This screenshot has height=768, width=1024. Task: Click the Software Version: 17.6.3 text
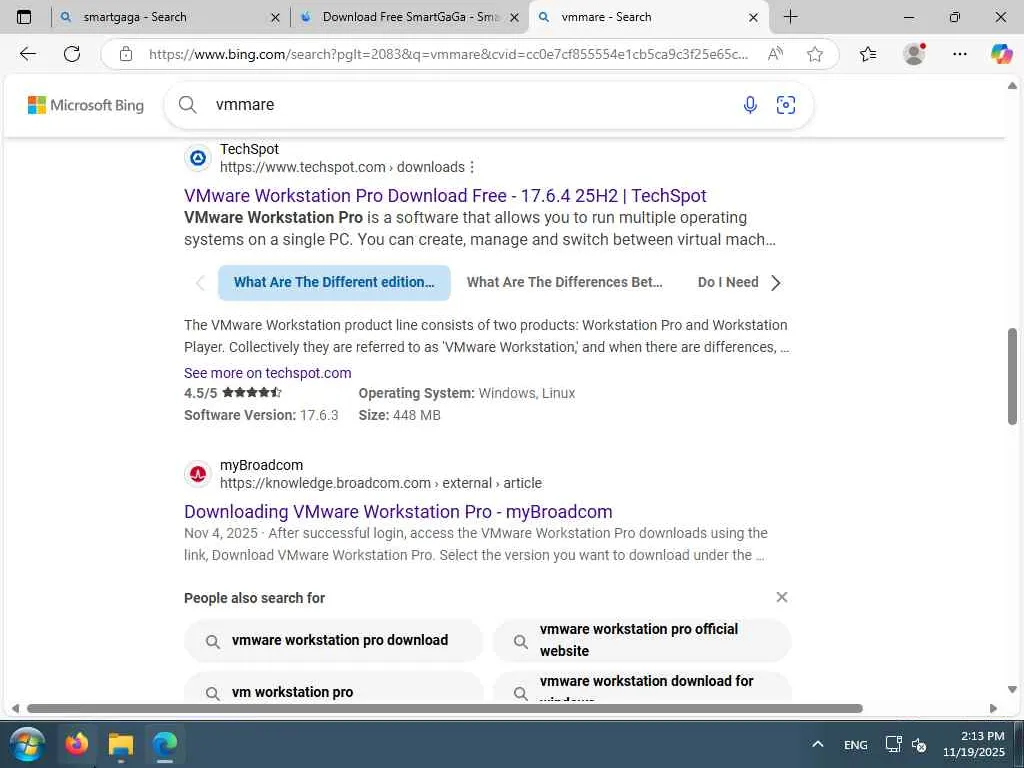tap(261, 415)
